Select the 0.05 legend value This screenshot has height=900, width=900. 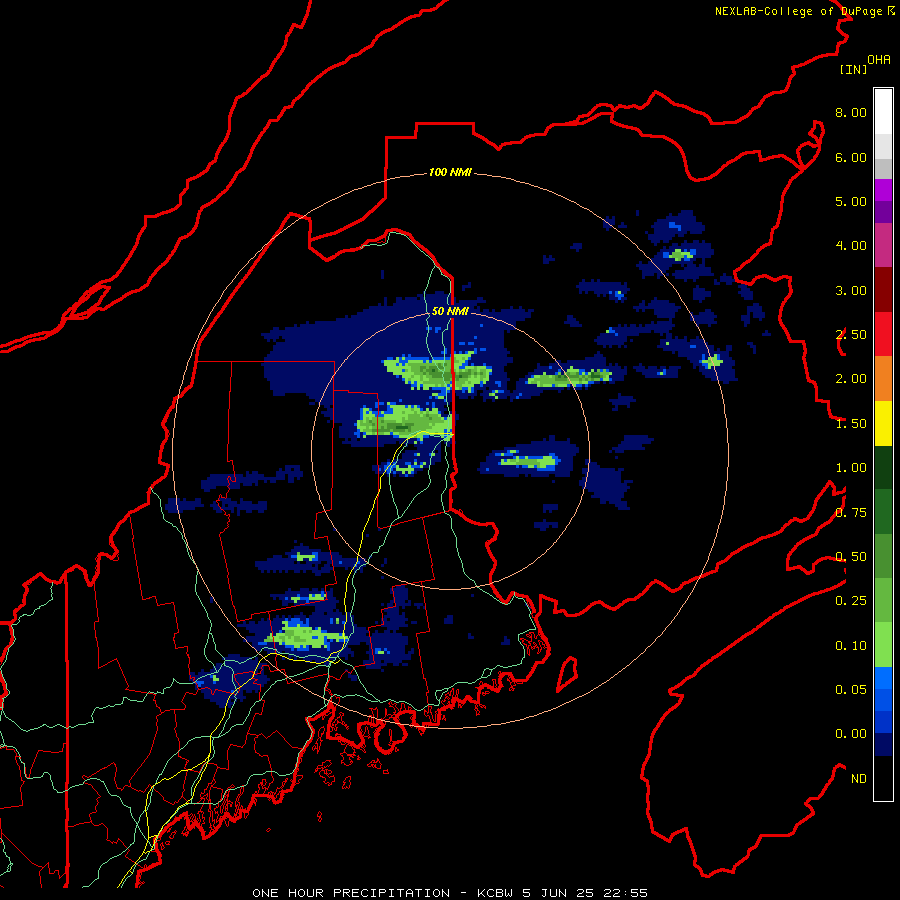pyautogui.click(x=851, y=690)
